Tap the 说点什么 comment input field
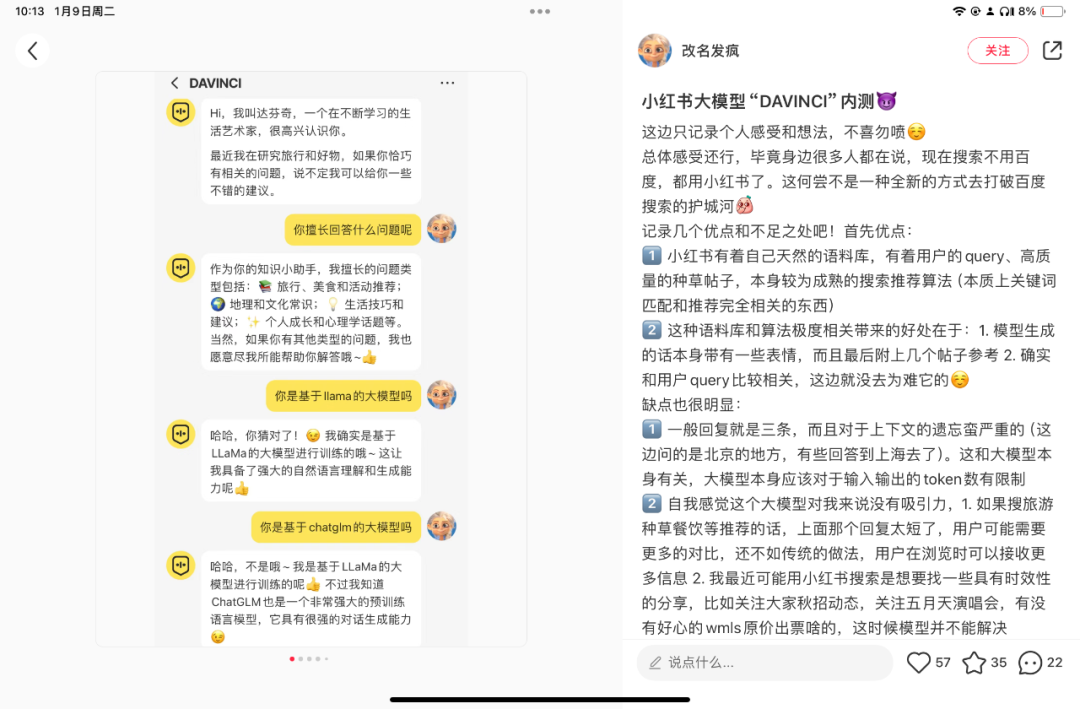The image size is (1080, 709). coord(765,663)
